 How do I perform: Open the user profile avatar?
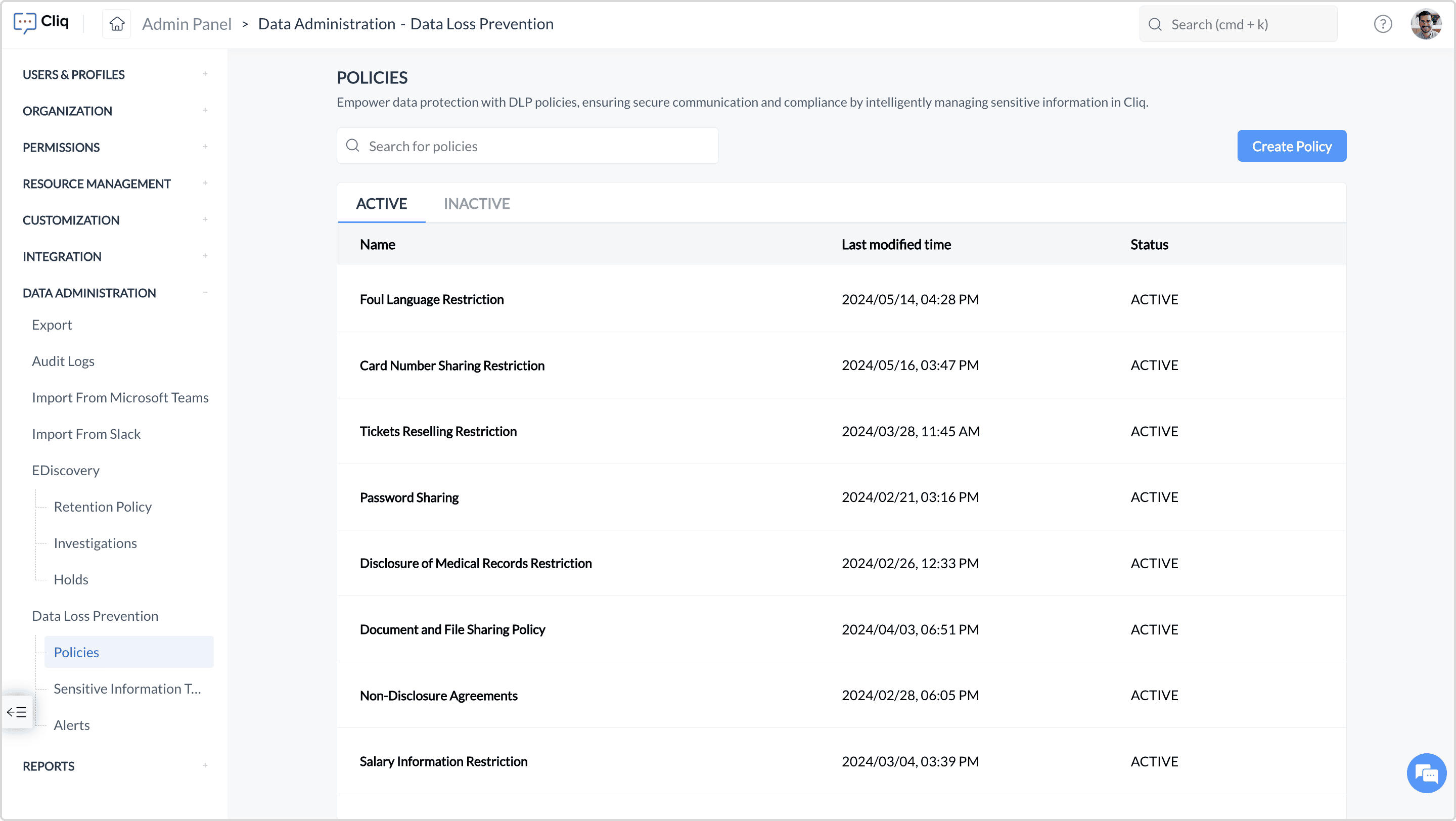point(1426,24)
